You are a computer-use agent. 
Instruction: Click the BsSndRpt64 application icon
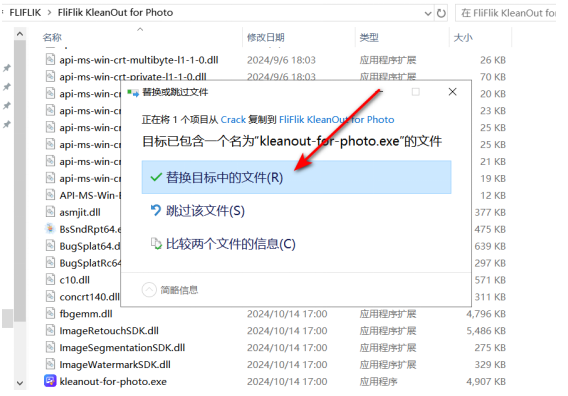pos(50,229)
